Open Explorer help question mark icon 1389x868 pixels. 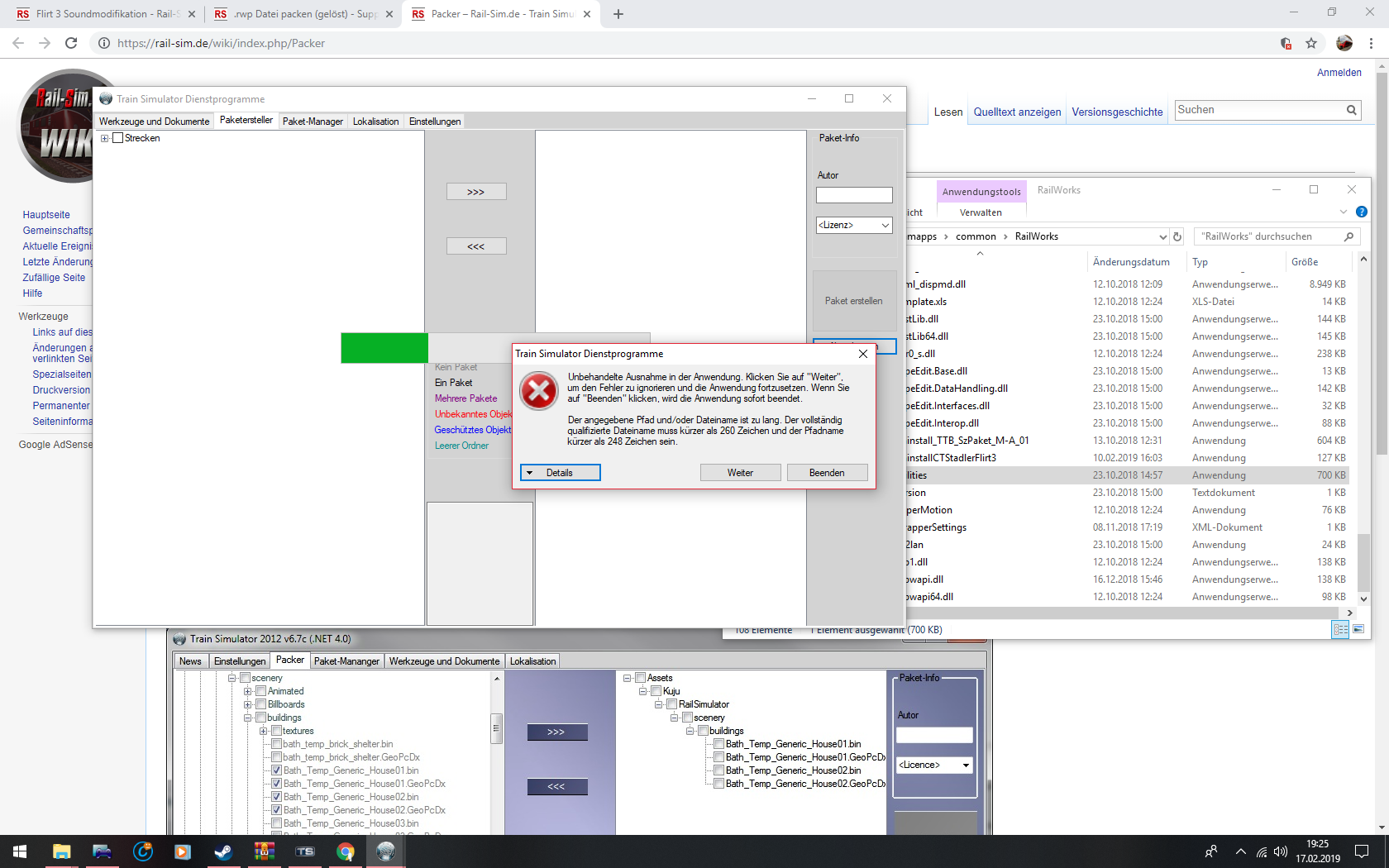1361,212
